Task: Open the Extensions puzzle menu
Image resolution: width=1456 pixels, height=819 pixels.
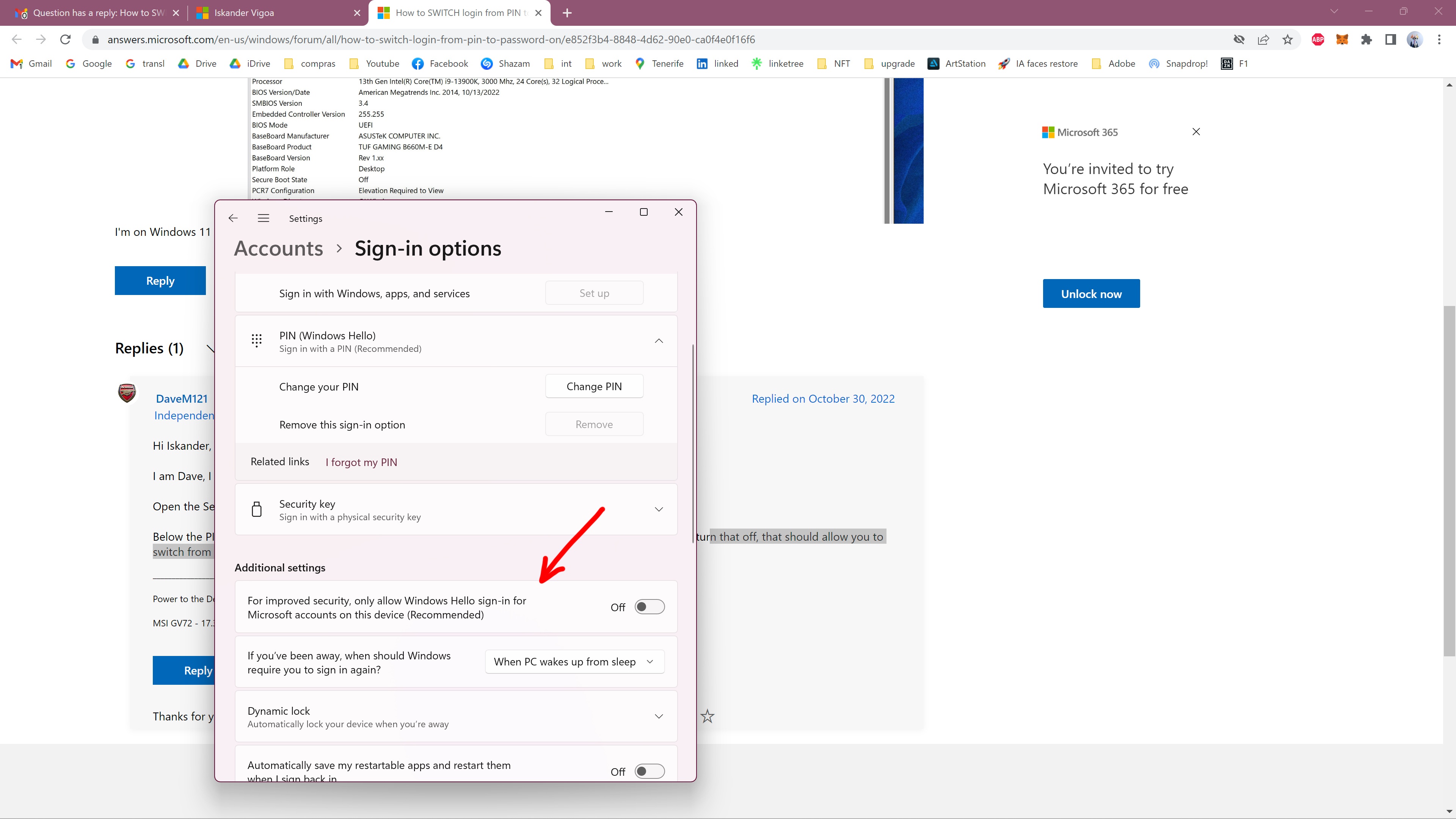Action: click(x=1366, y=39)
